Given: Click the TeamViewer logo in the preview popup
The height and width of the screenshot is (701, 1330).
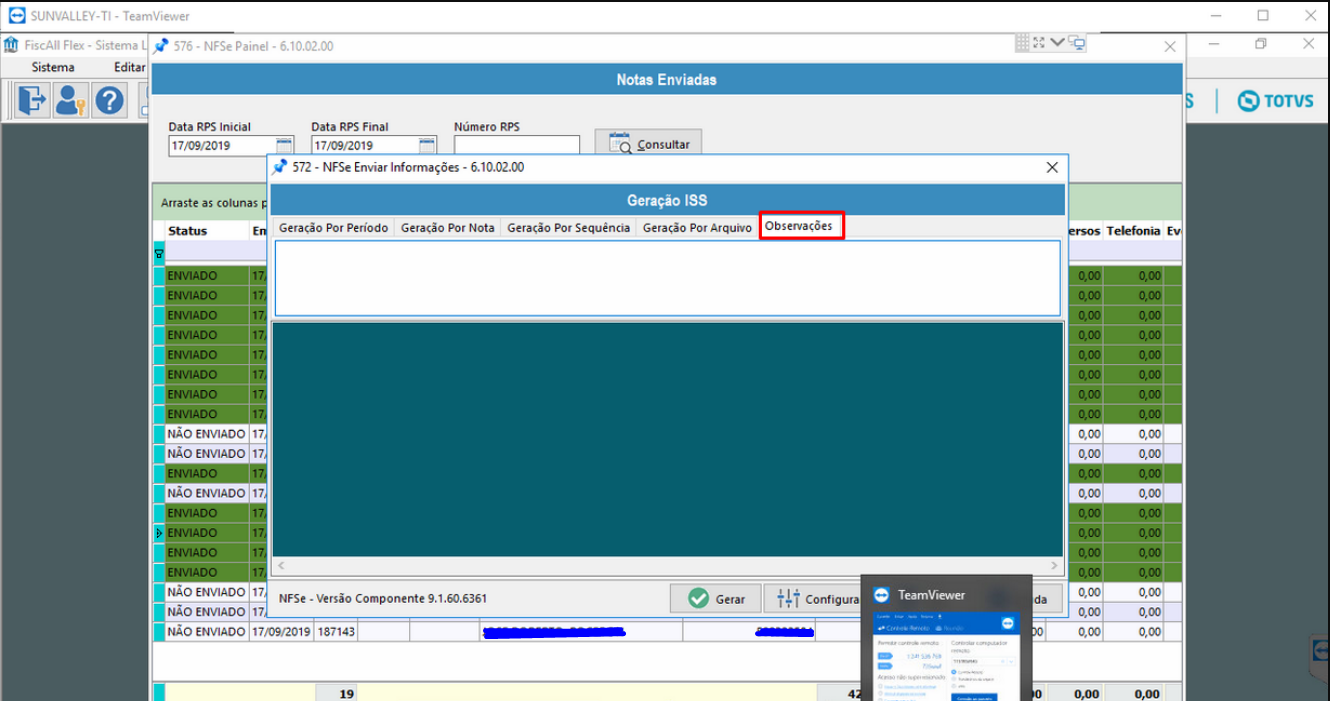Looking at the screenshot, I should click(x=881, y=595).
